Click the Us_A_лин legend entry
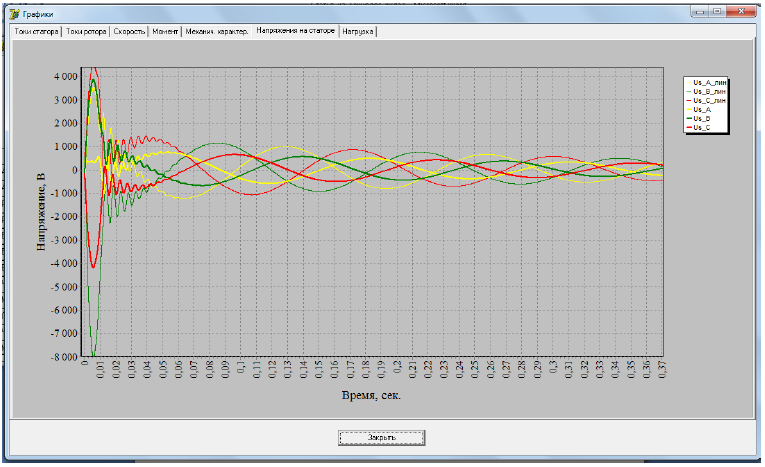Image resolution: width=765 pixels, height=467 pixels. [x=708, y=83]
